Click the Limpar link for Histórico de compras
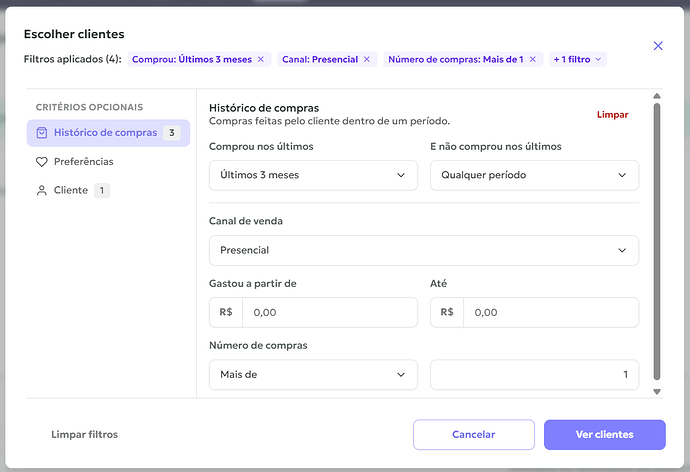This screenshot has width=690, height=472. coord(612,115)
